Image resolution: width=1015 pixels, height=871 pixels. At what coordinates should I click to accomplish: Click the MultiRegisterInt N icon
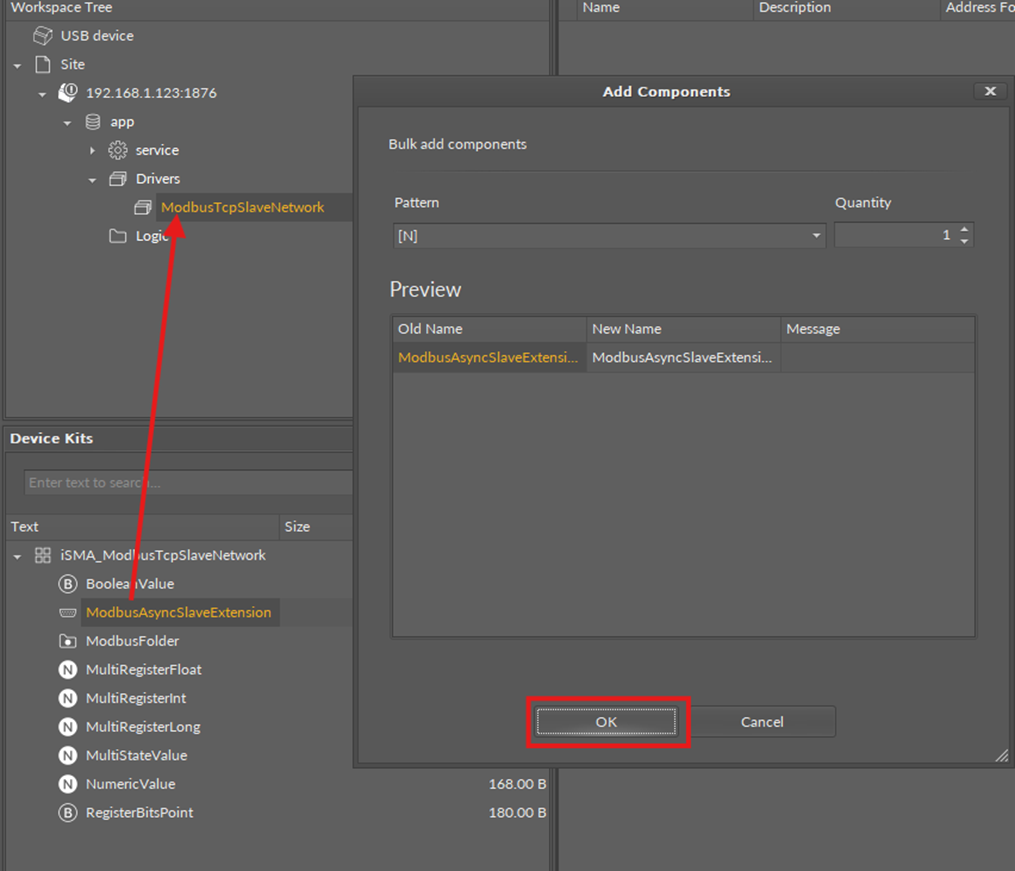point(68,698)
